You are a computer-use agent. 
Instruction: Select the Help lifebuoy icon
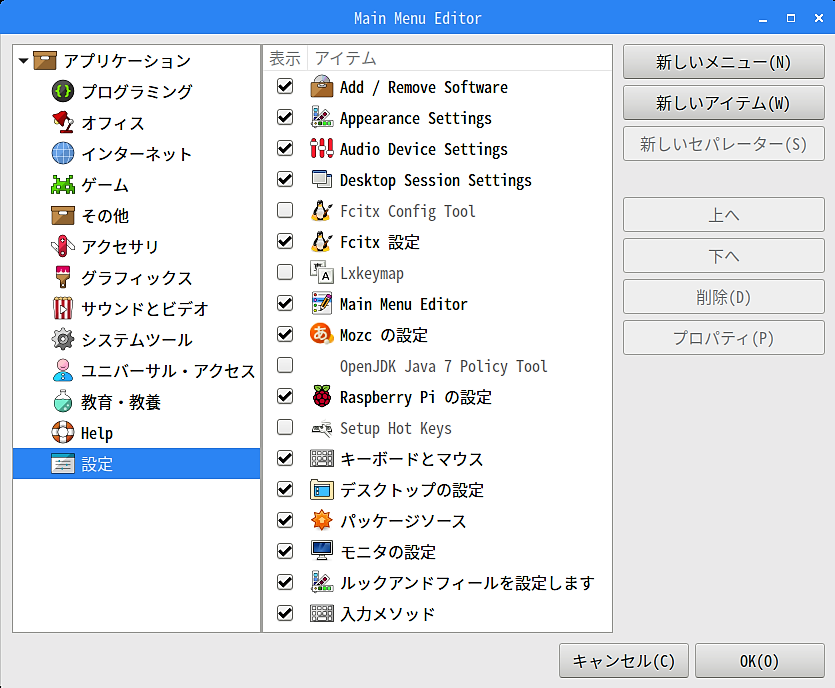[63, 432]
